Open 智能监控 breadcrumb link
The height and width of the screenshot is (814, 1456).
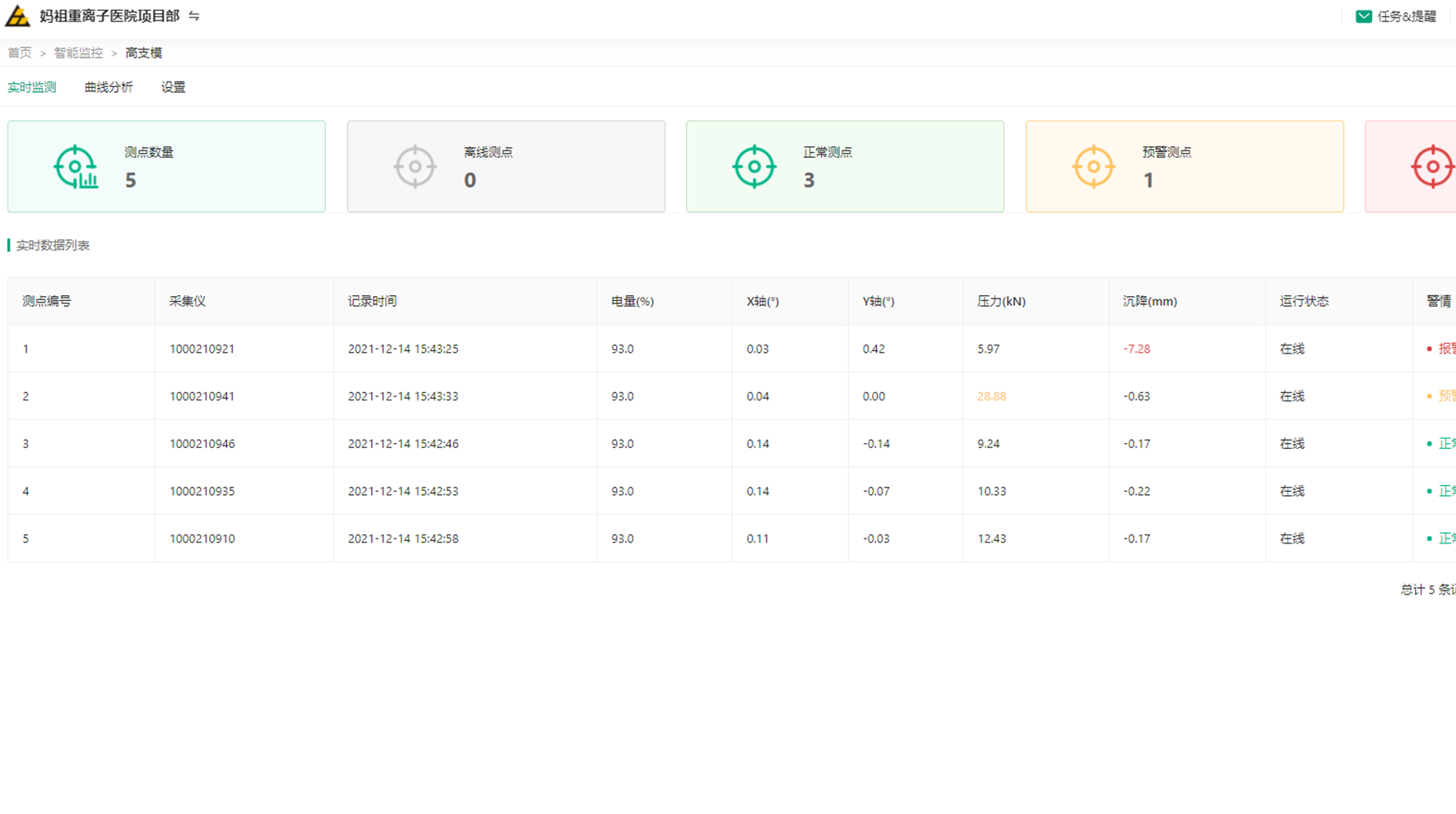(x=79, y=53)
